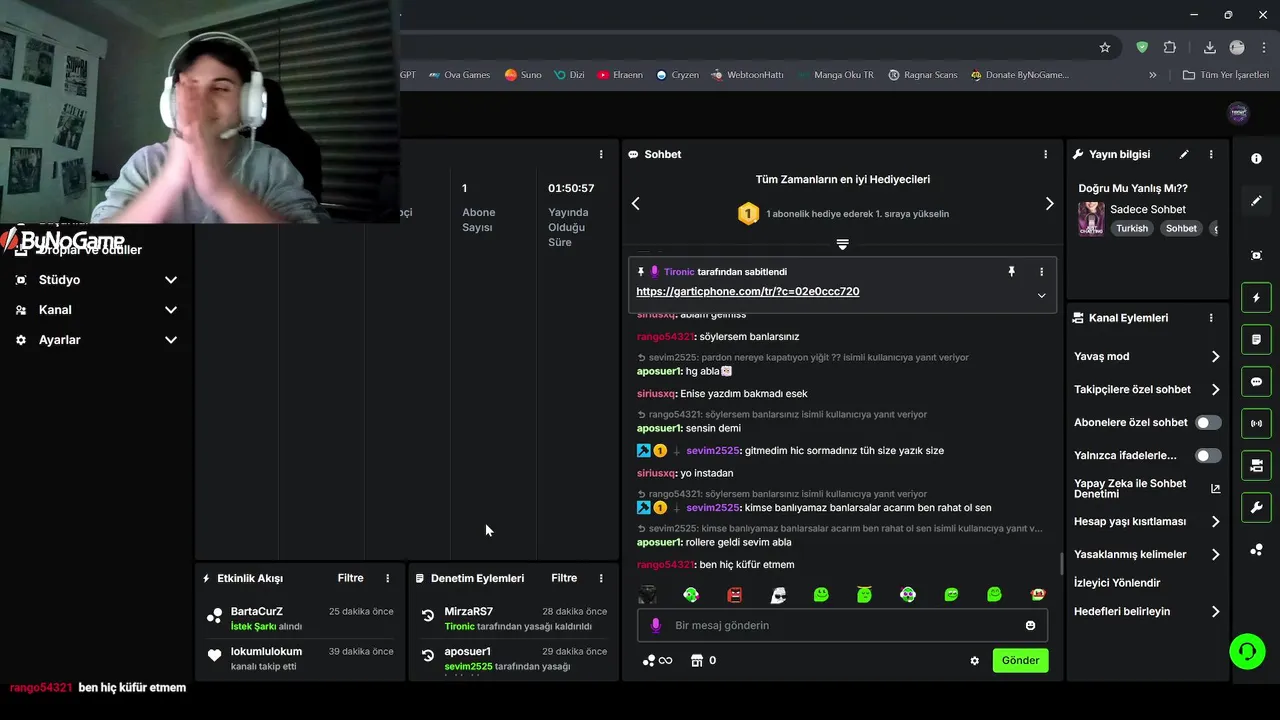Open the emoji picker in message box

1030,625
